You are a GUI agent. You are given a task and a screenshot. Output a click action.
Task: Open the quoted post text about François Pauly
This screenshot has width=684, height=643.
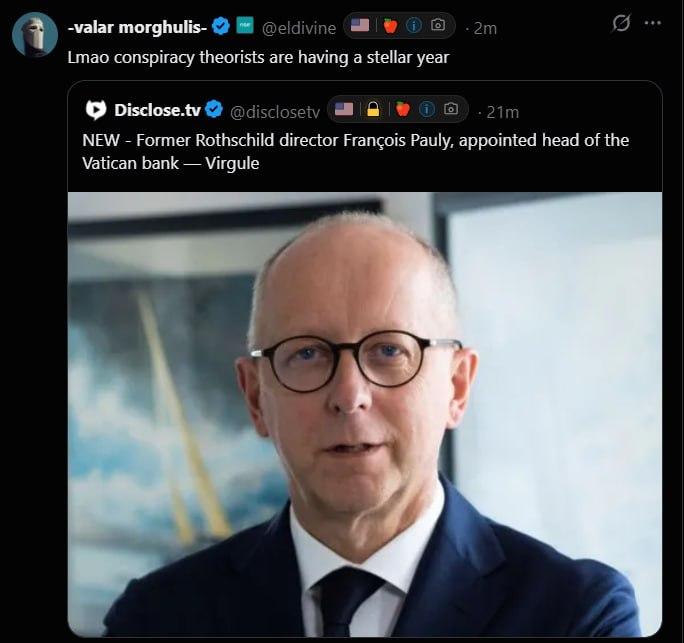pos(355,151)
